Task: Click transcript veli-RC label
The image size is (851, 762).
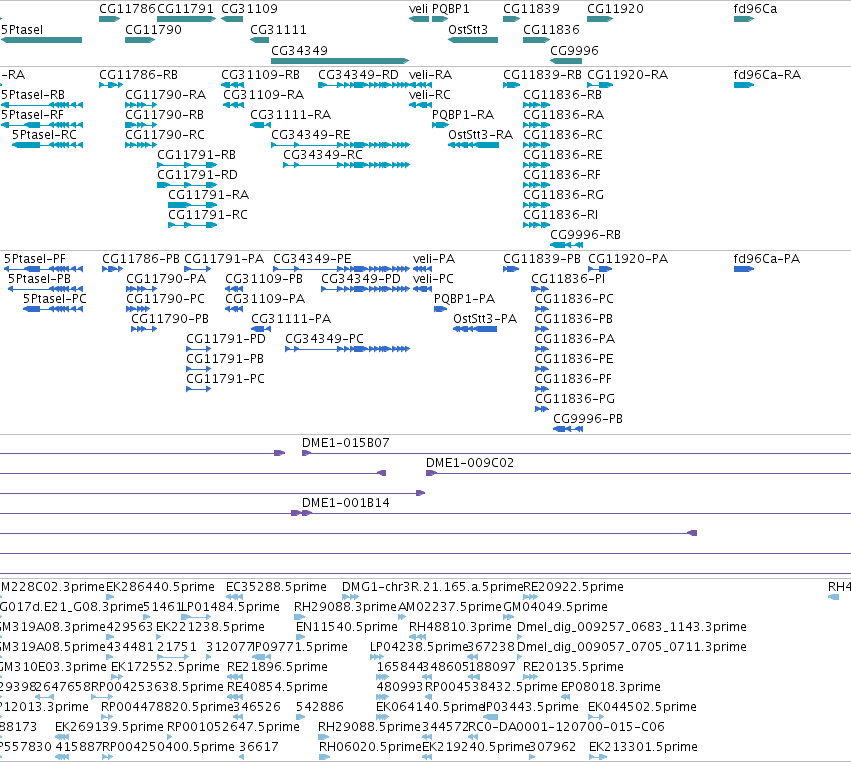Action: pos(430,95)
